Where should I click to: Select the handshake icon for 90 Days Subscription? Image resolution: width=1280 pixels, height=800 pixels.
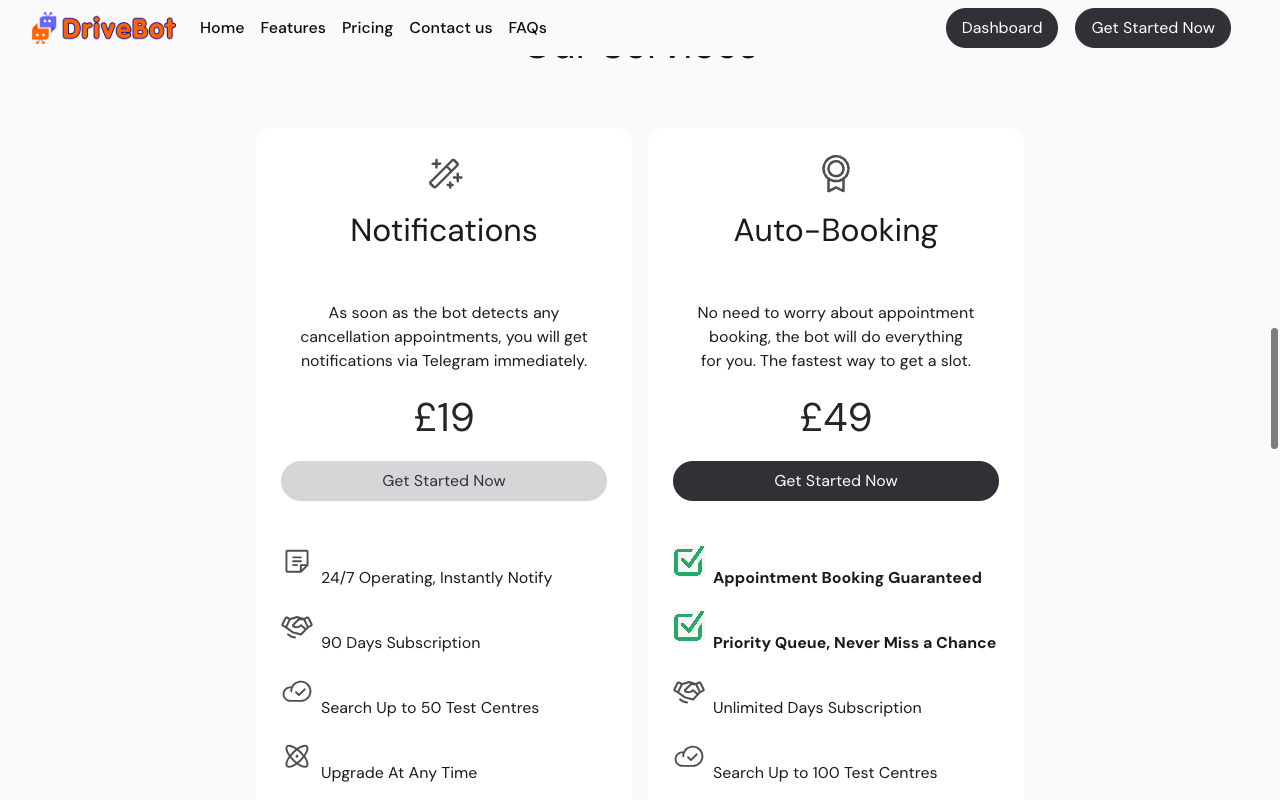coord(296,626)
